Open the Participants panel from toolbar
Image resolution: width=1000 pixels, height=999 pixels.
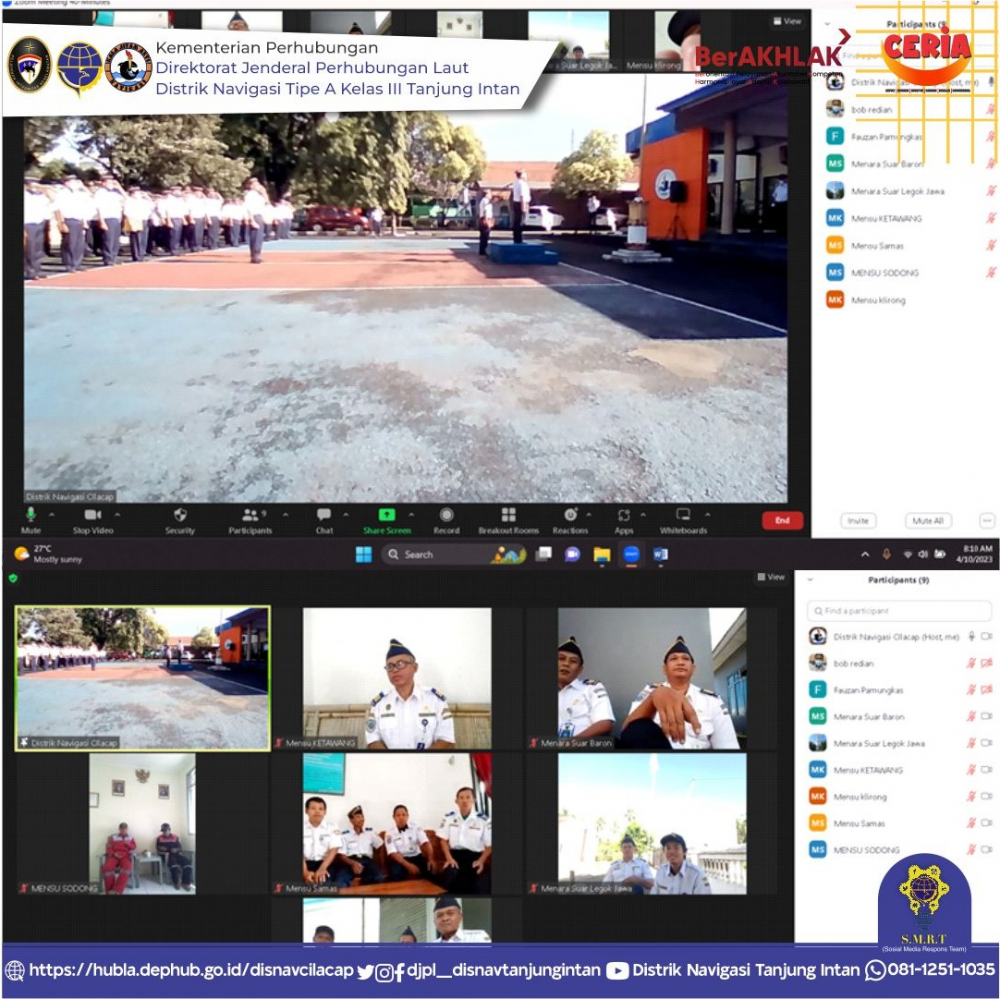[x=250, y=520]
